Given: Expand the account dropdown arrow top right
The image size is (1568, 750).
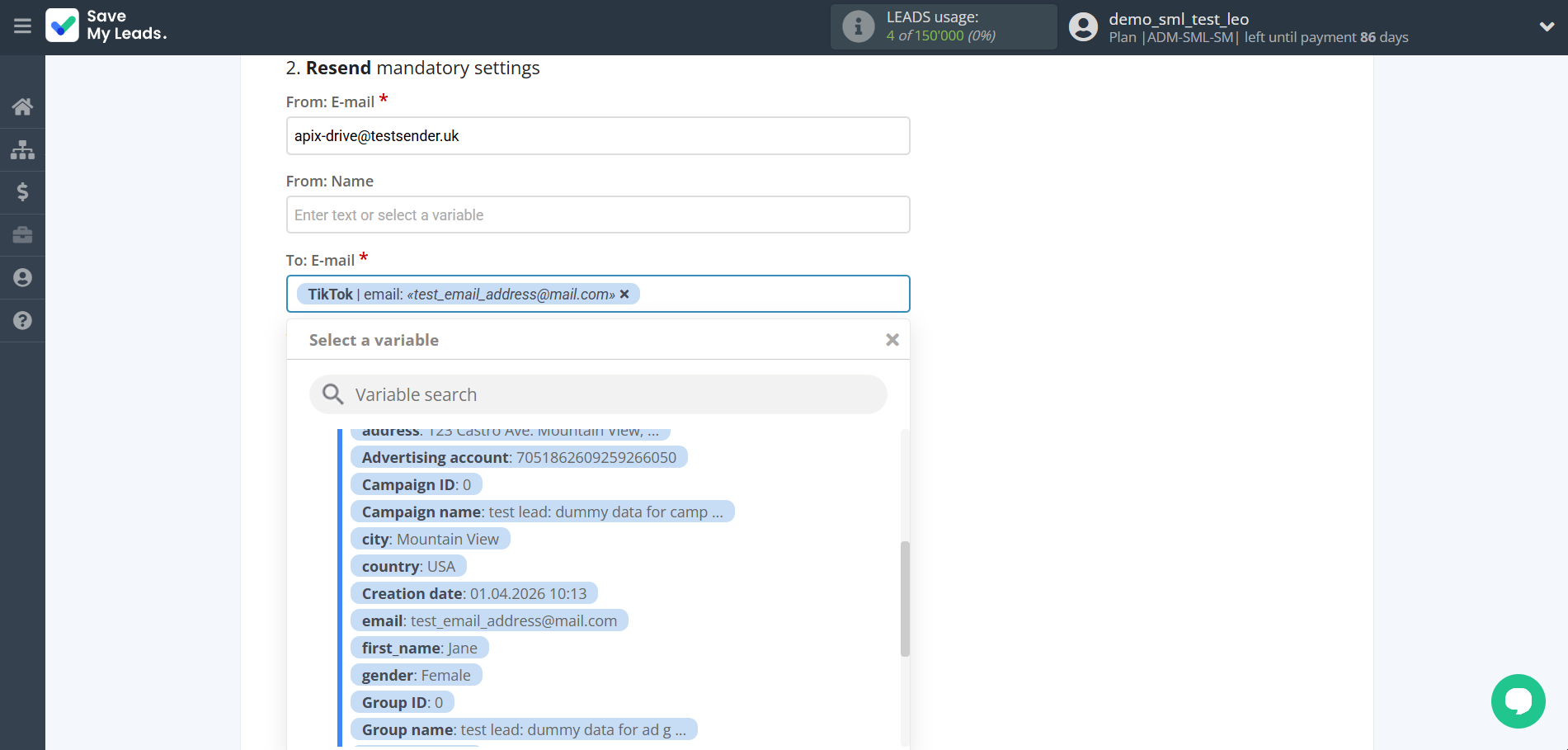Looking at the screenshot, I should [x=1547, y=26].
